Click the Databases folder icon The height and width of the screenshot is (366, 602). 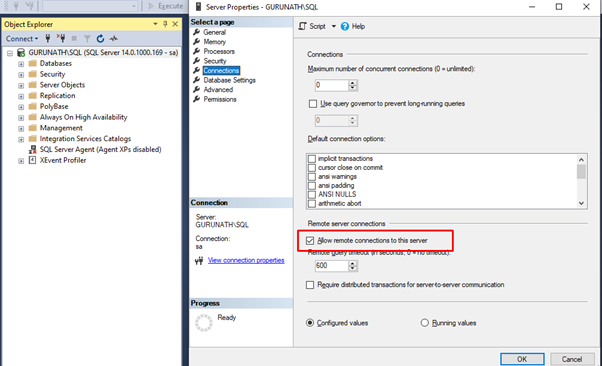tap(33, 63)
